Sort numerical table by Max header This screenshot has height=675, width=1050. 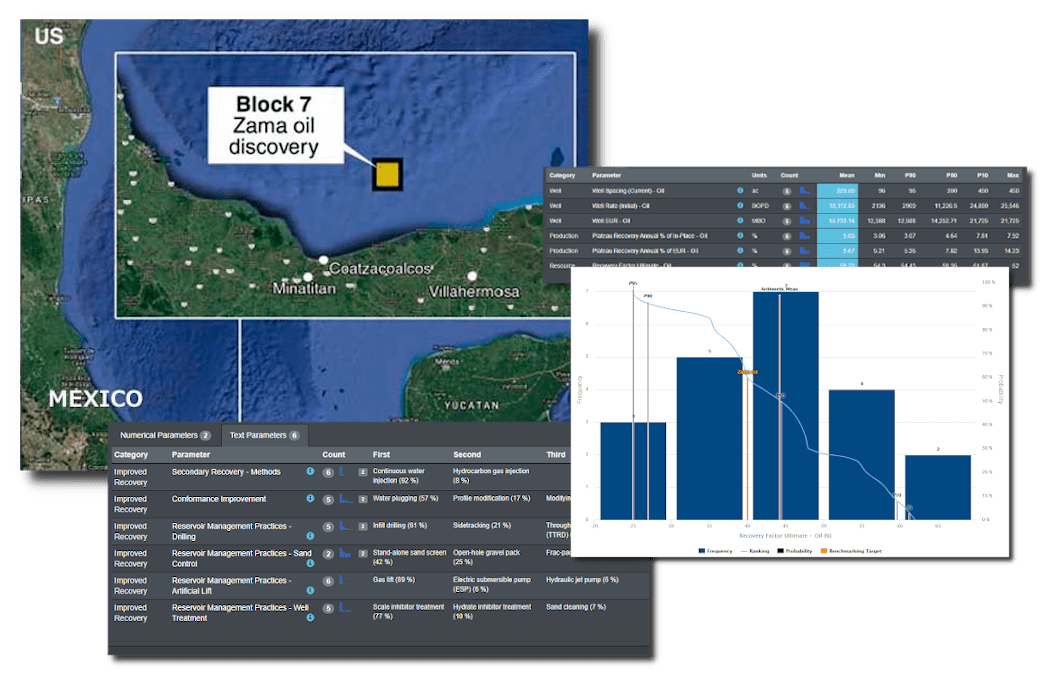[x=1012, y=175]
